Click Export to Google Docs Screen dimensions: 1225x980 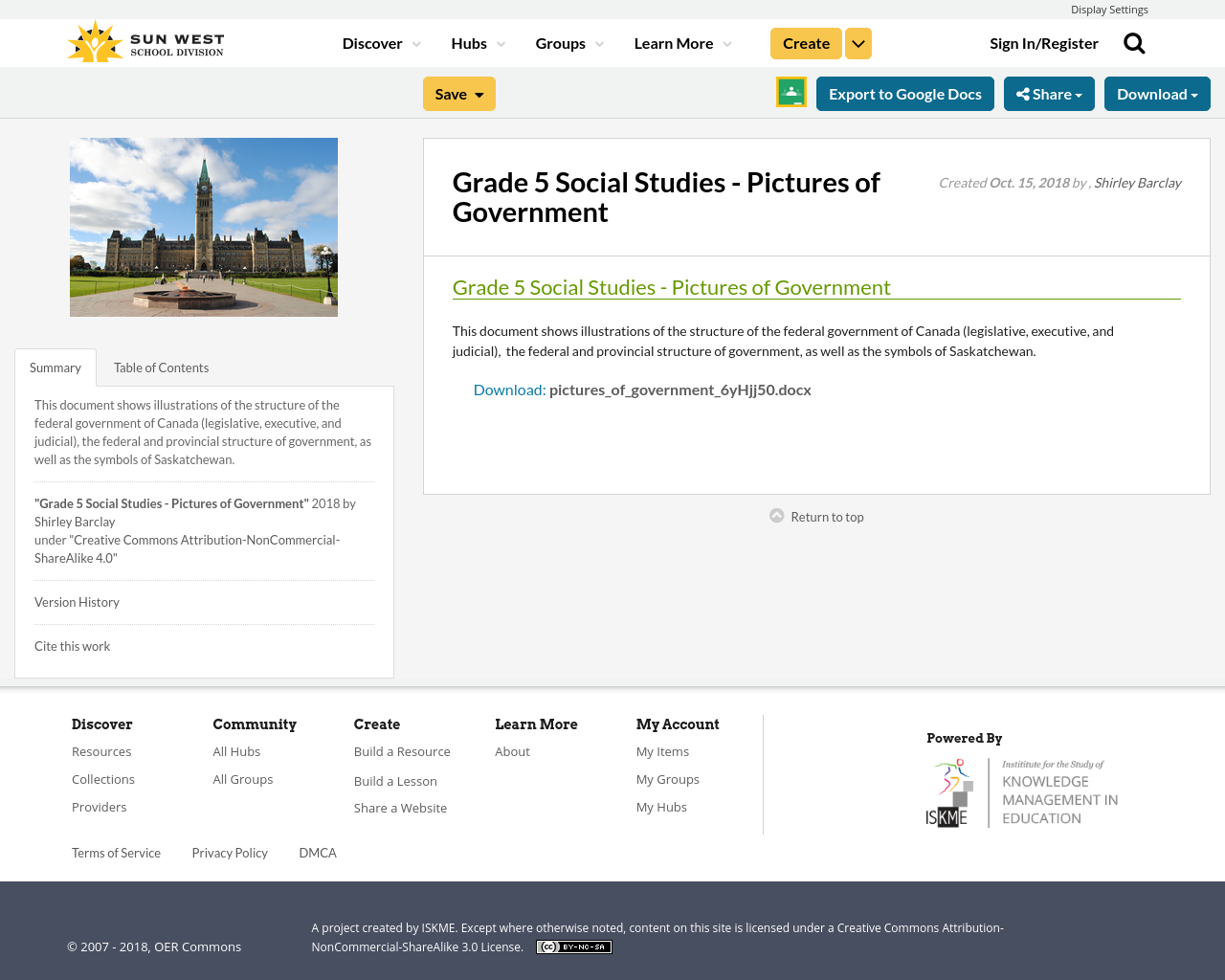click(904, 92)
